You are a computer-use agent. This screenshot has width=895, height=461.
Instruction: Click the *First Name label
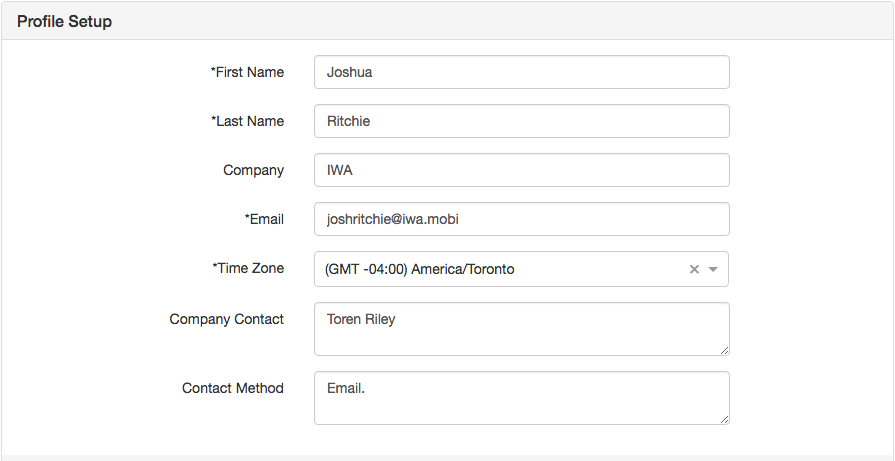(247, 72)
